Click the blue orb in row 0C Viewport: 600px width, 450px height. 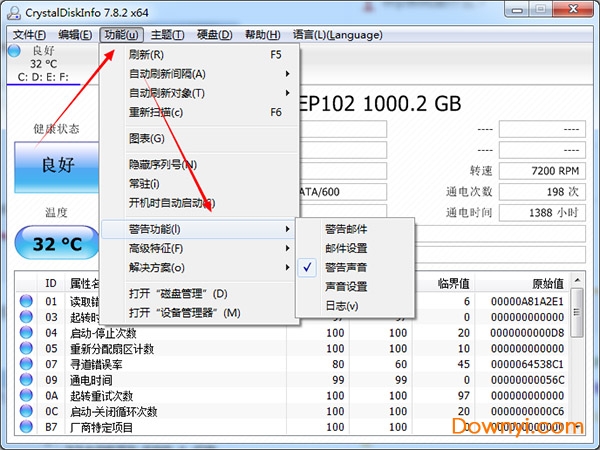[x=26, y=412]
